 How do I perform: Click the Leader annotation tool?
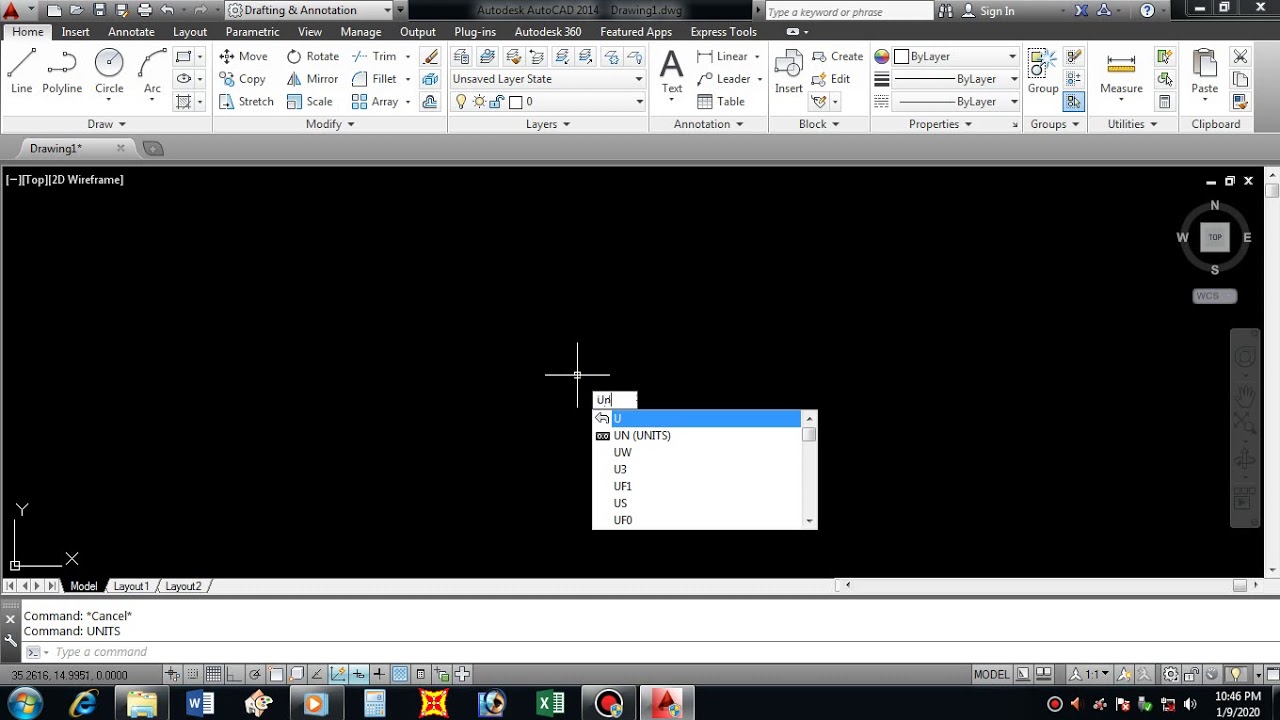[723, 79]
